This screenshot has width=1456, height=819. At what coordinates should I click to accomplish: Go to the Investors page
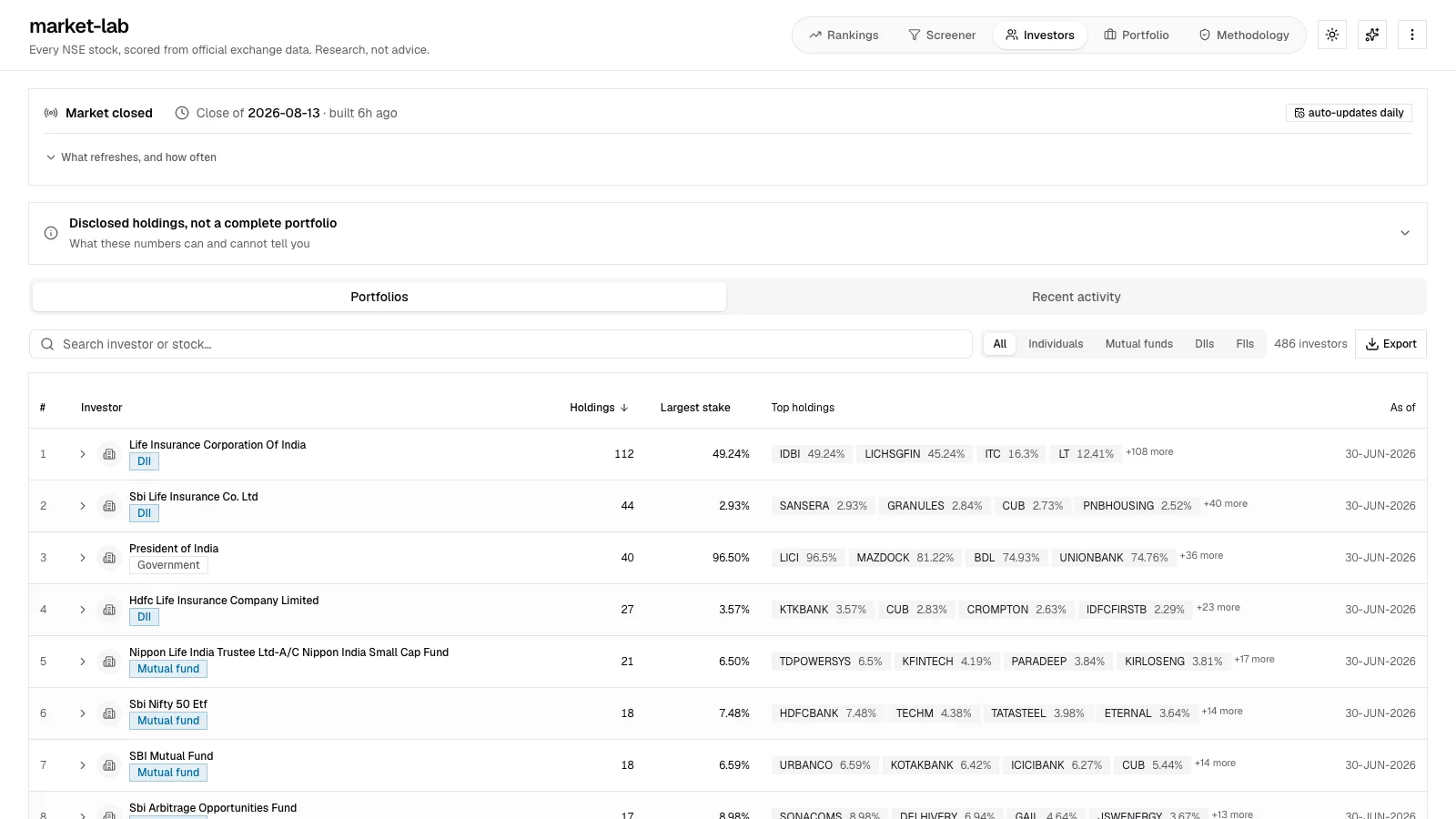[x=1040, y=35]
